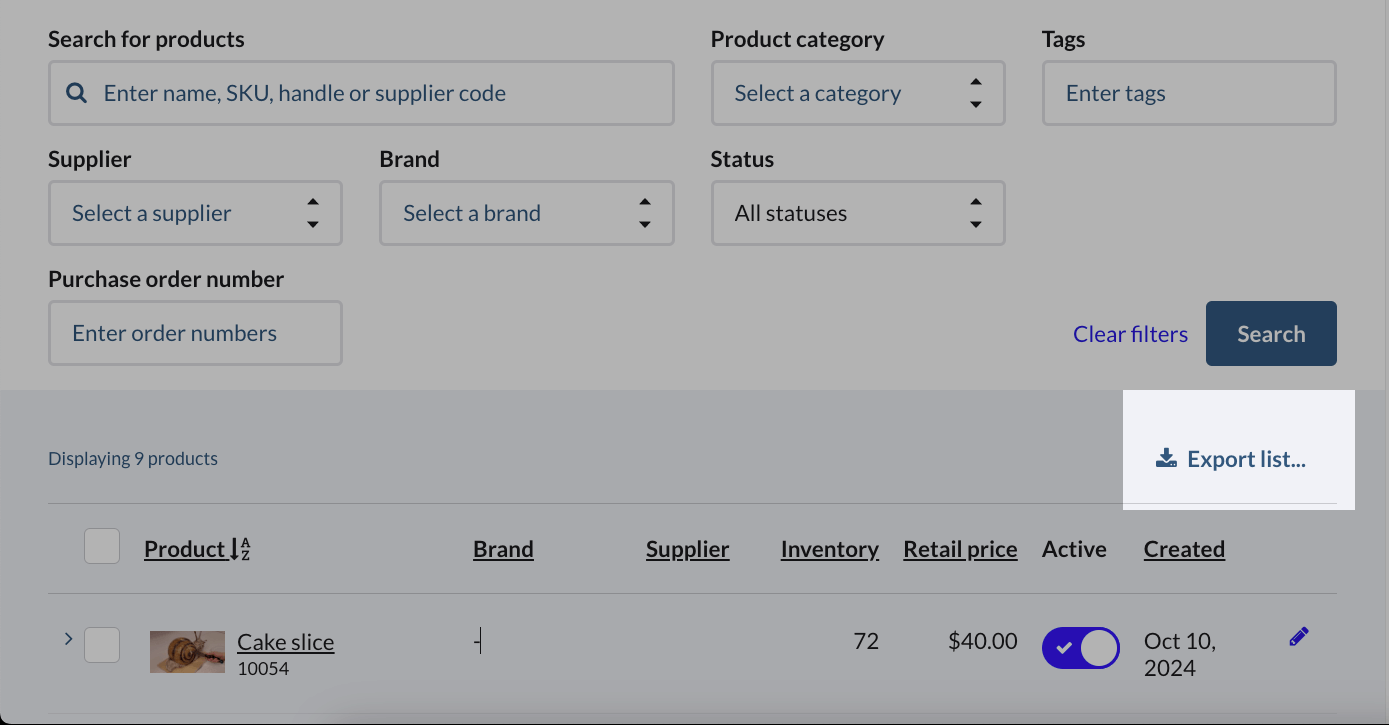This screenshot has height=725, width=1389.
Task: Click the Search button
Action: tap(1271, 334)
